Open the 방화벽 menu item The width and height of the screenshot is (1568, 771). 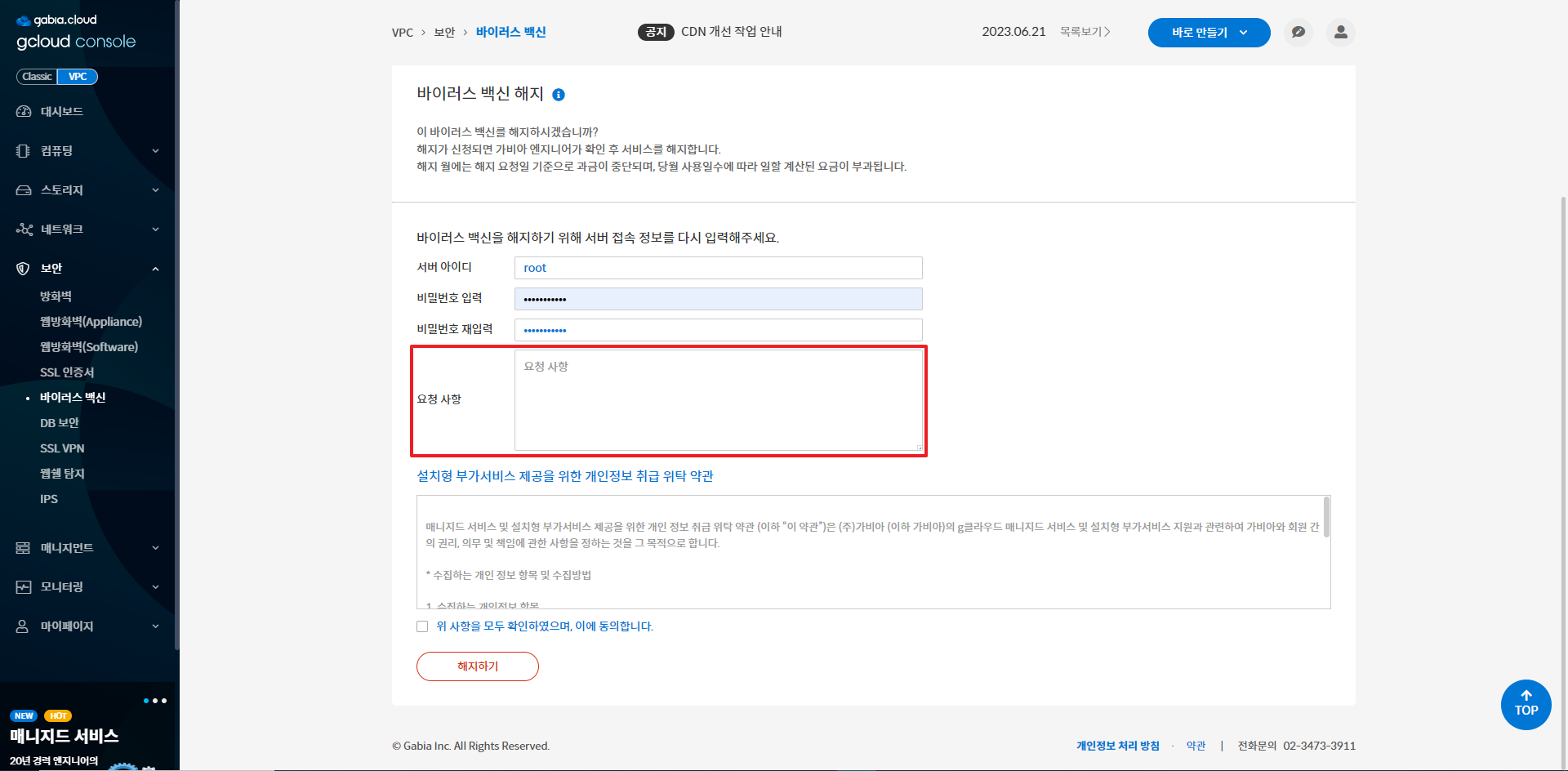point(56,296)
